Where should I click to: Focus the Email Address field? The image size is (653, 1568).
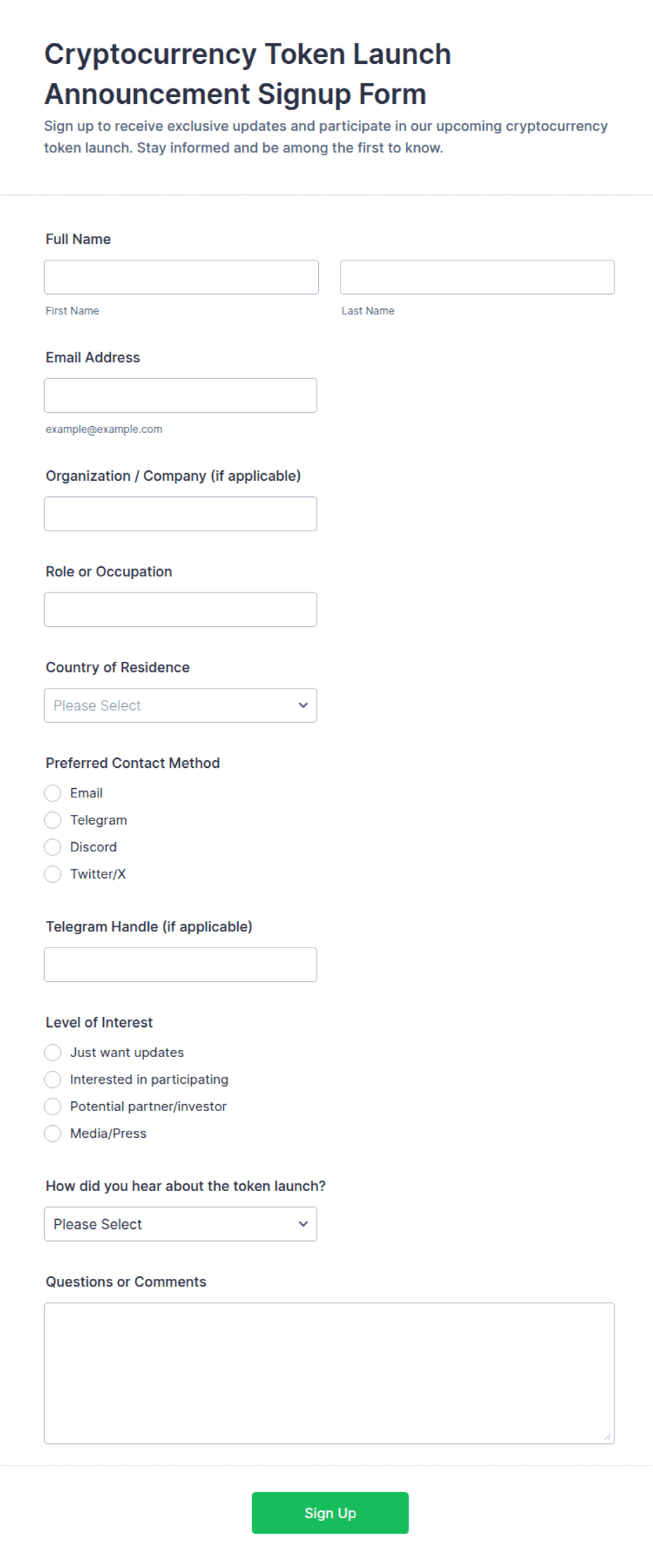pos(180,395)
